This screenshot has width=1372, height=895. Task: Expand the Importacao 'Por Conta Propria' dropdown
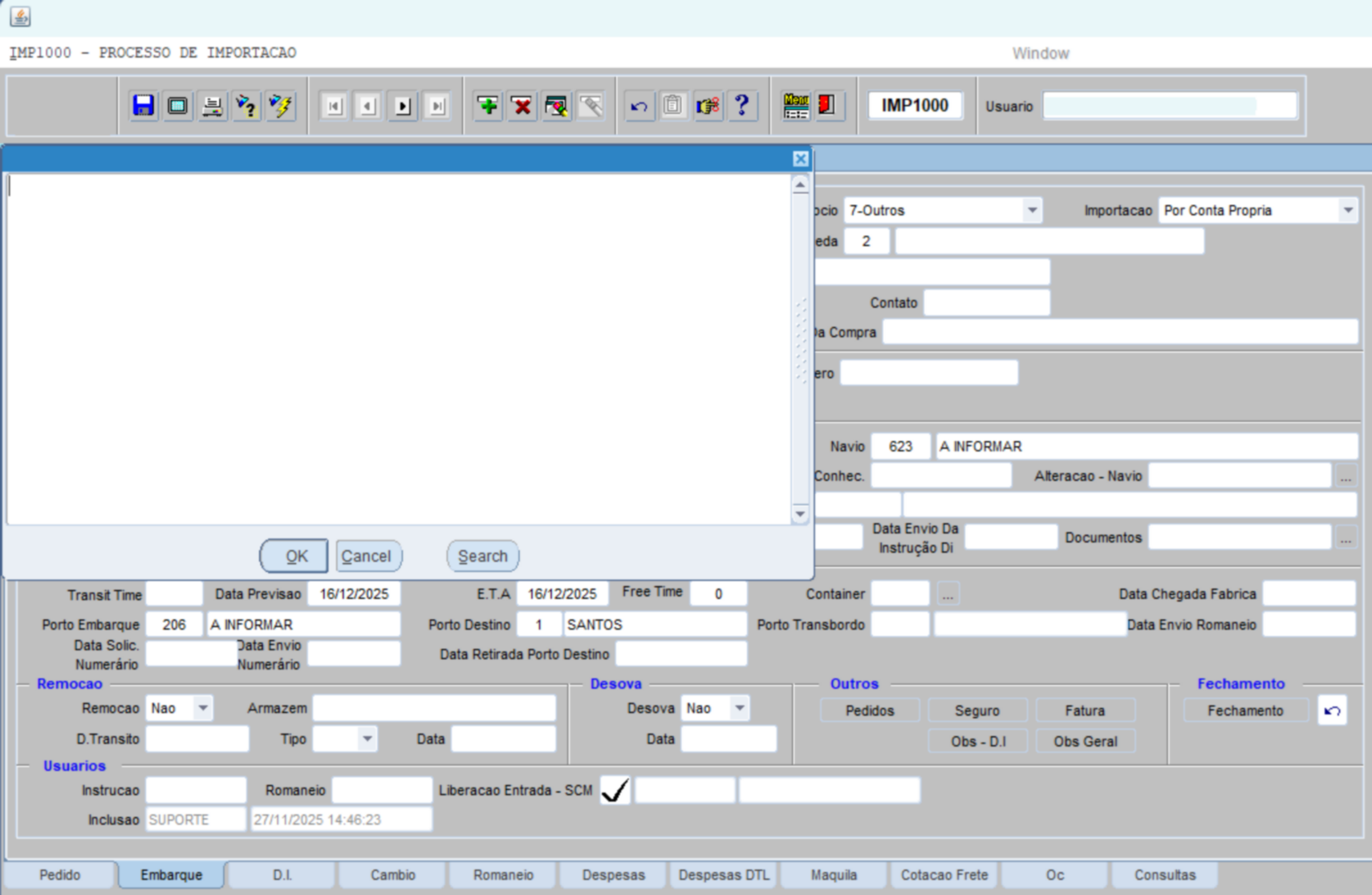[x=1347, y=211]
